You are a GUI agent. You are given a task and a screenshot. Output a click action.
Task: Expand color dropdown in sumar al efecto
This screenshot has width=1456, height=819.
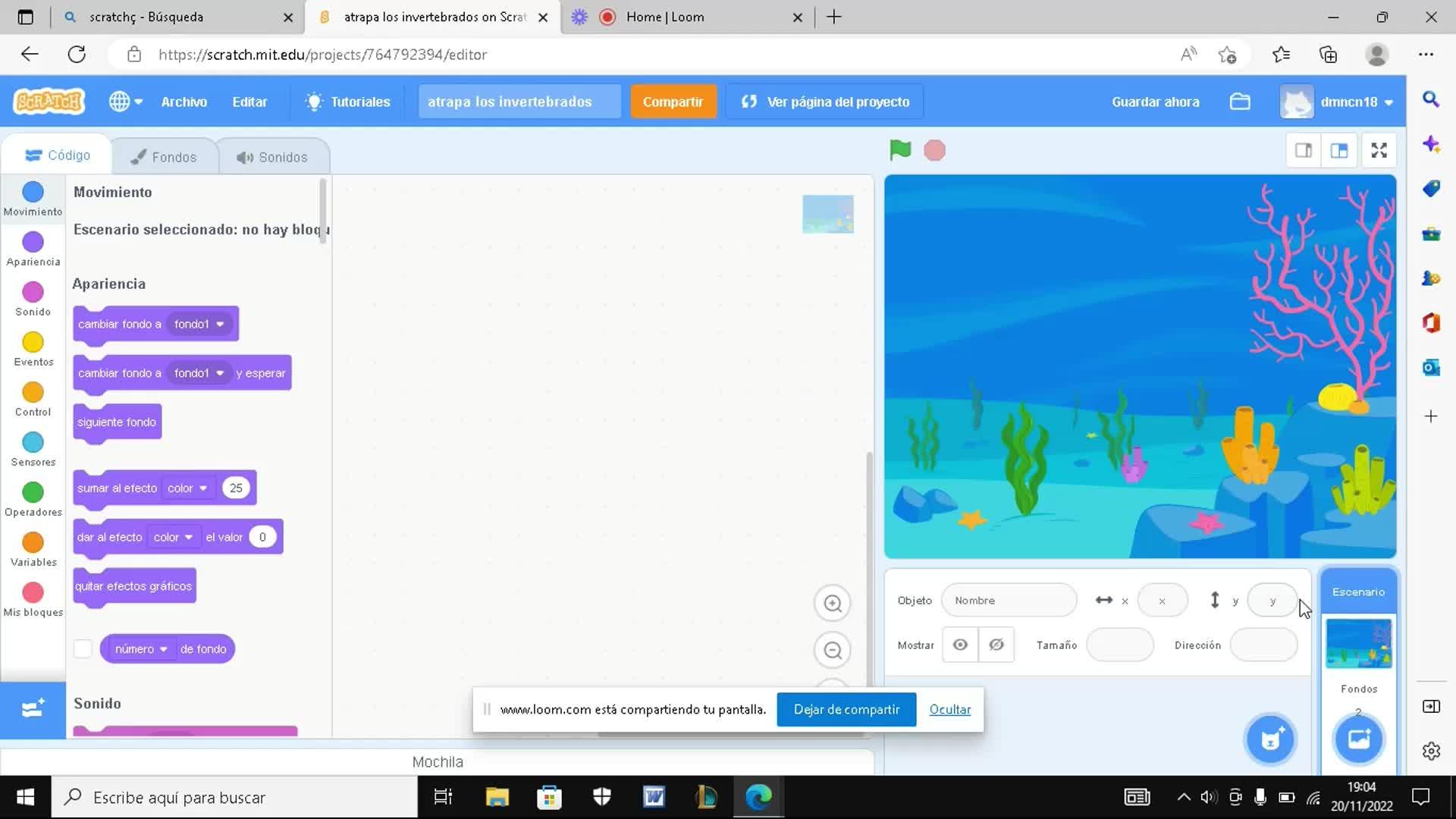coord(187,488)
